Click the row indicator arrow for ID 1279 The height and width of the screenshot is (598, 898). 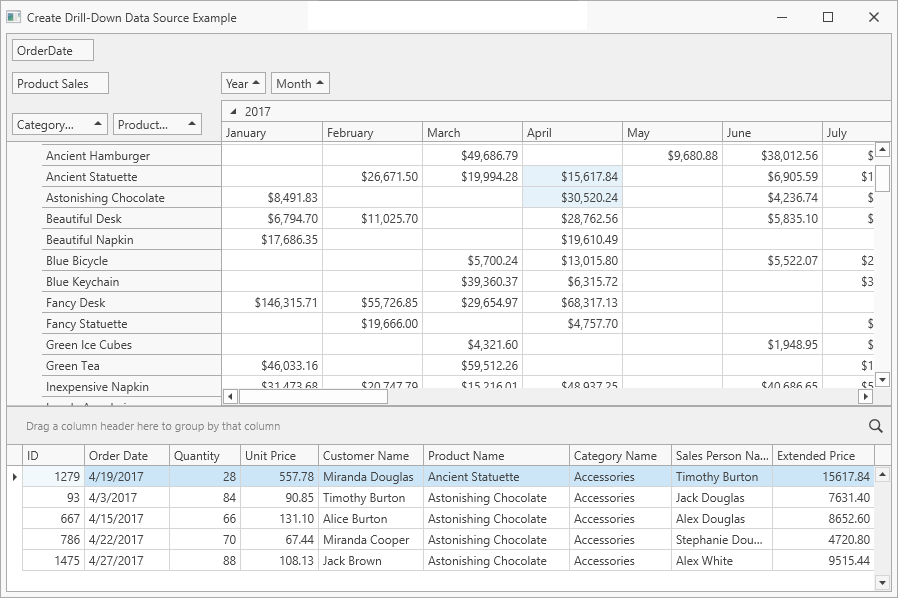tap(14, 477)
